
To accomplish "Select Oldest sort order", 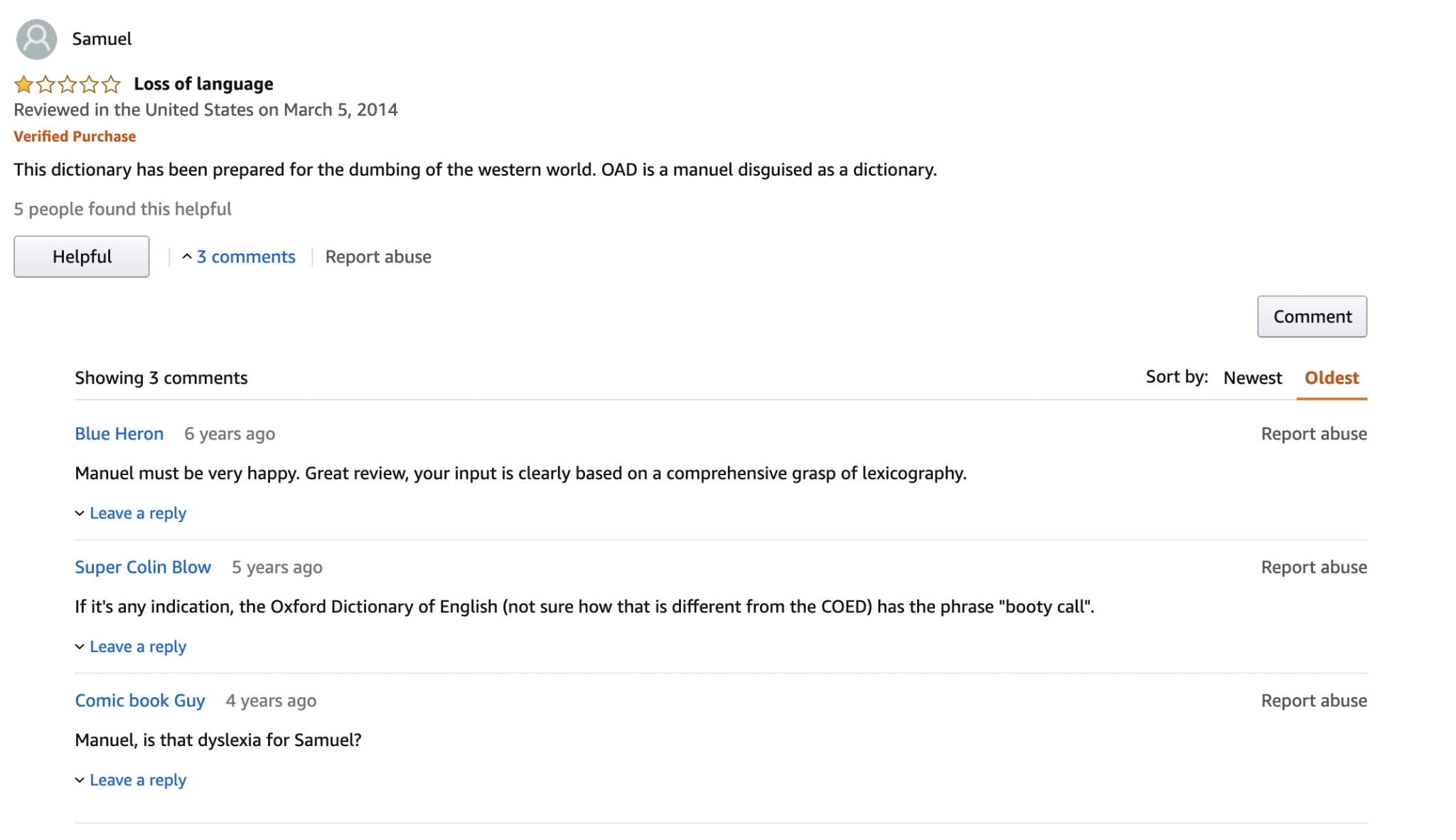I will click(x=1330, y=378).
